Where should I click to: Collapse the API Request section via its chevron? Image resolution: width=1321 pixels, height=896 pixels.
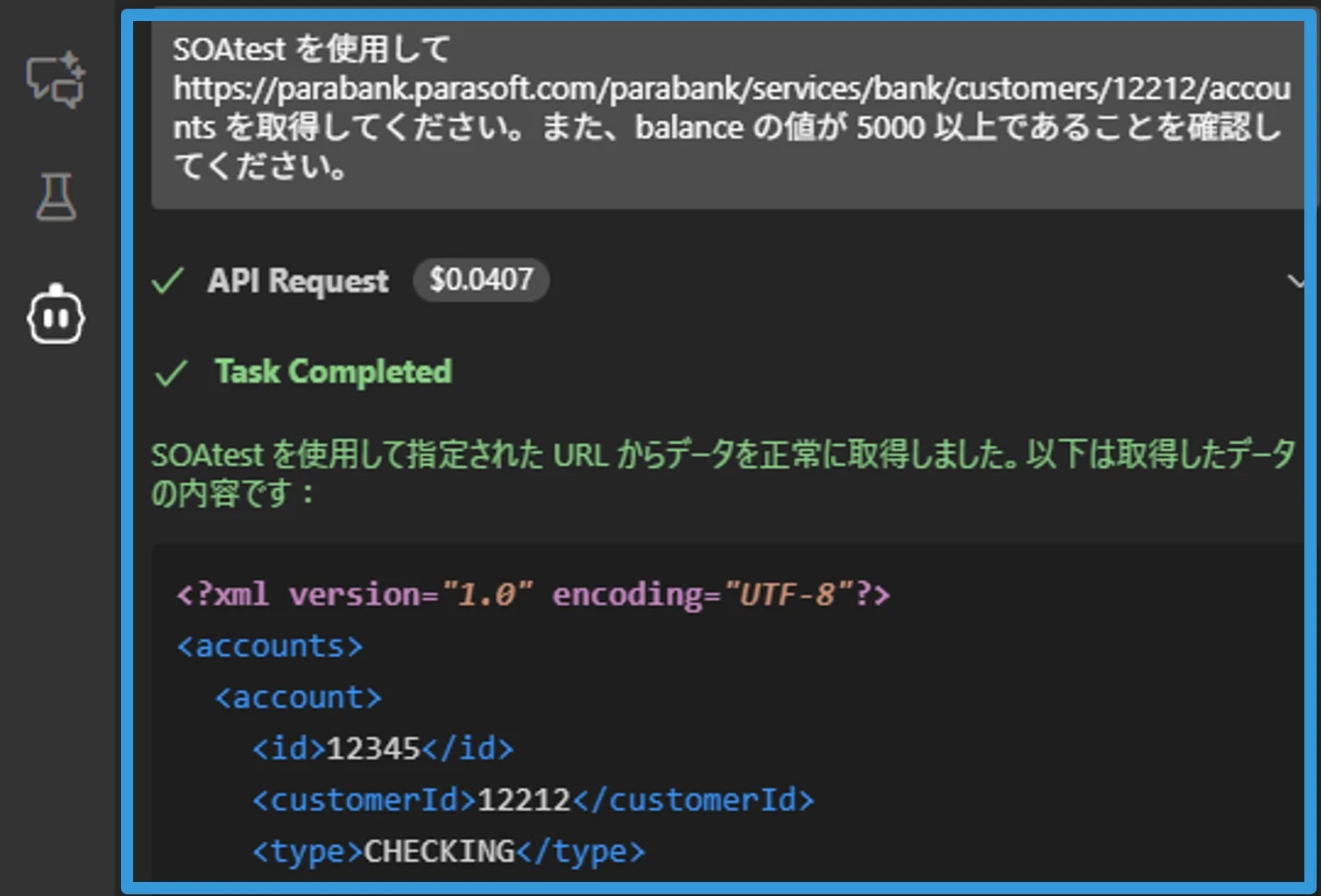1297,280
